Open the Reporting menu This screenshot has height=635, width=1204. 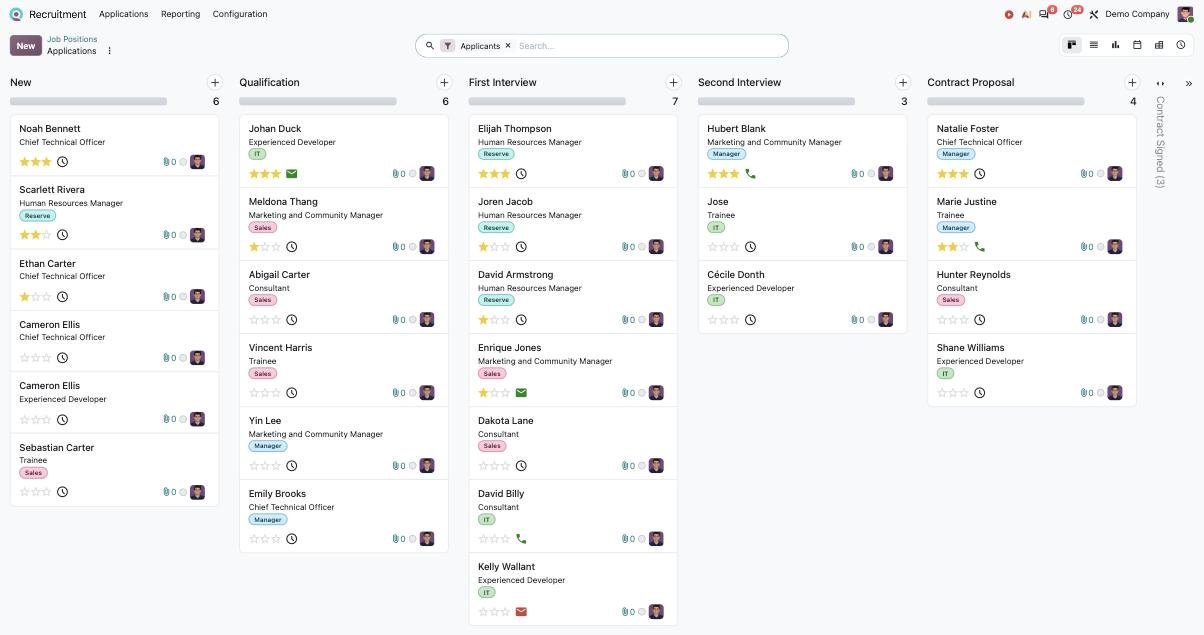coord(180,14)
